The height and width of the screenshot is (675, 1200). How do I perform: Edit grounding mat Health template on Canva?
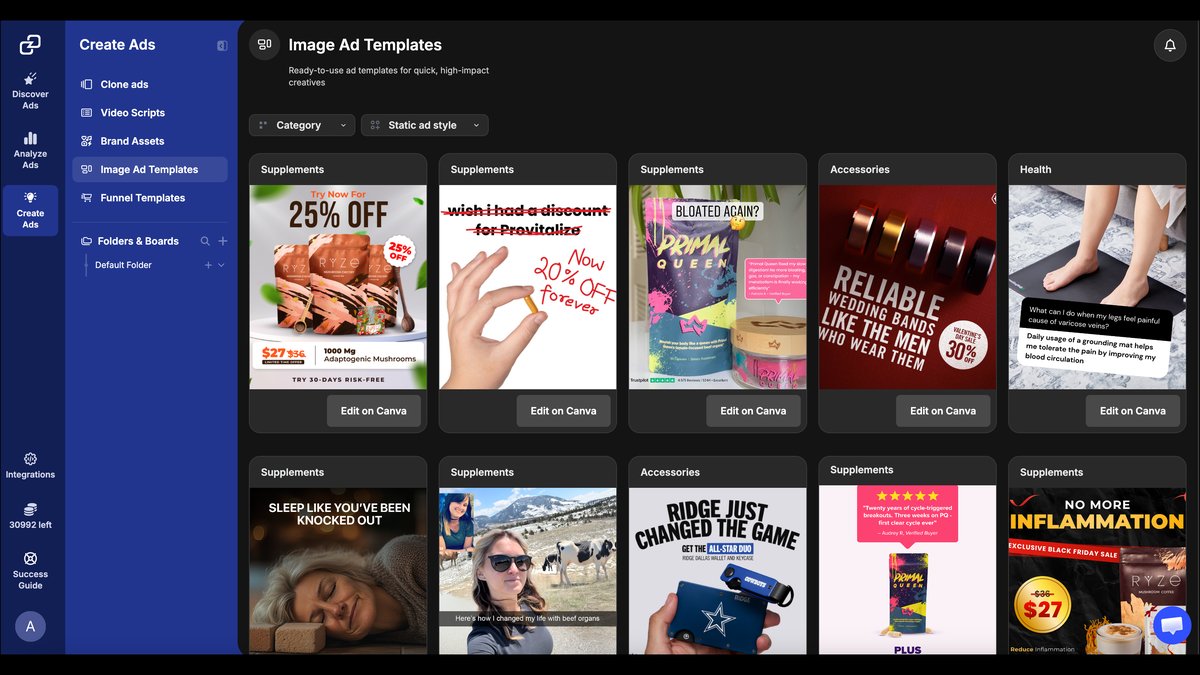(x=1133, y=411)
